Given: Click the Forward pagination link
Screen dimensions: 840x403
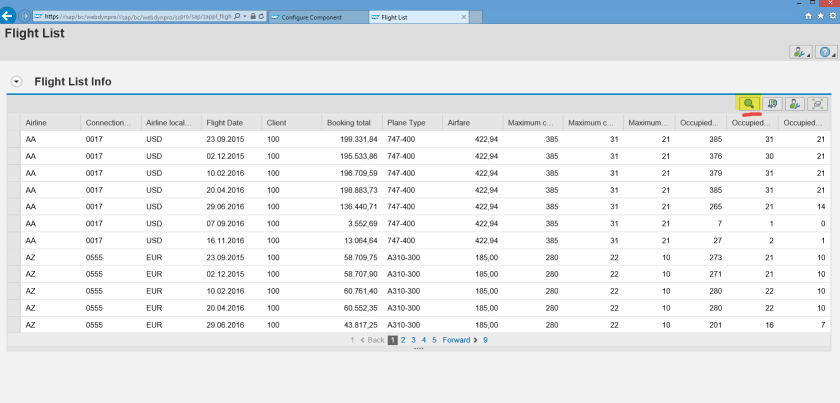Looking at the screenshot, I should coord(456,340).
